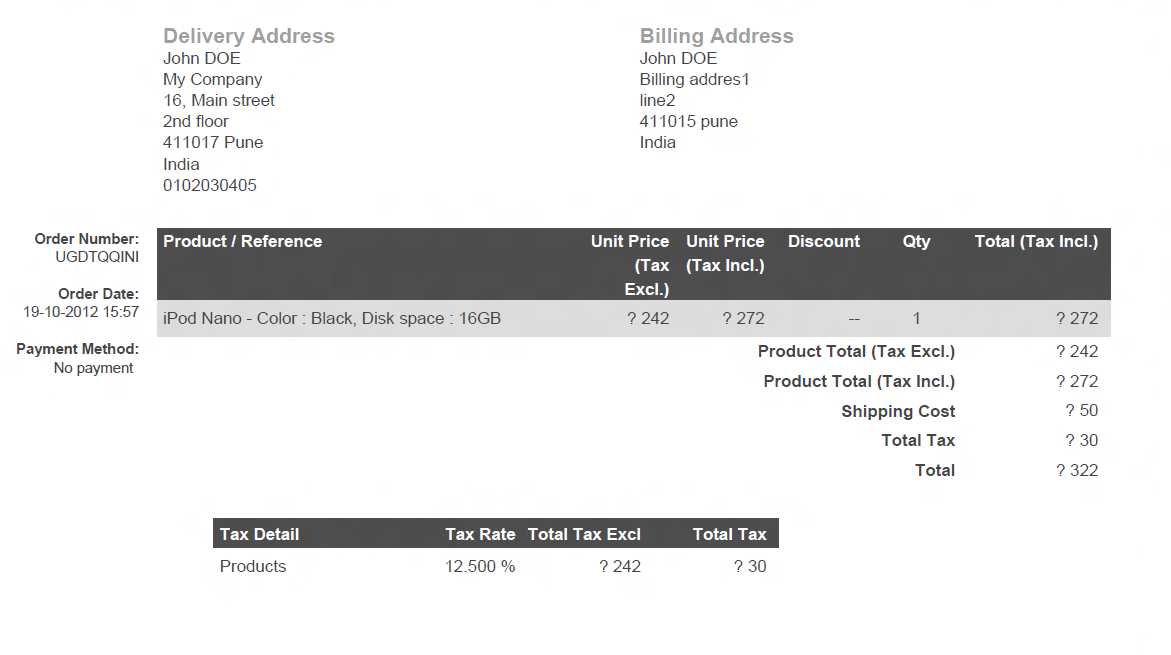Click the Delivery Address heading
This screenshot has width=1171, height=655.
click(x=249, y=36)
